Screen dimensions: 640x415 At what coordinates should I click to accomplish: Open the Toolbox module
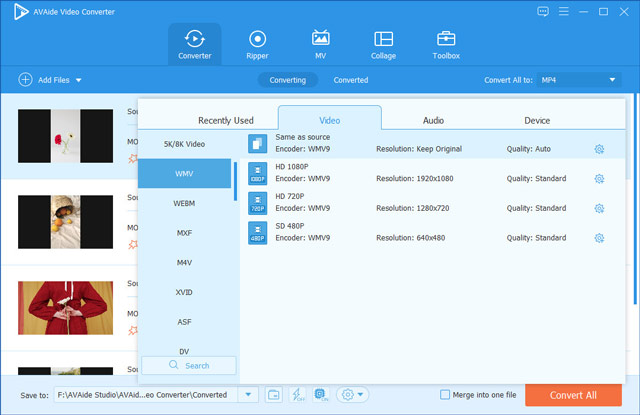[x=446, y=44]
